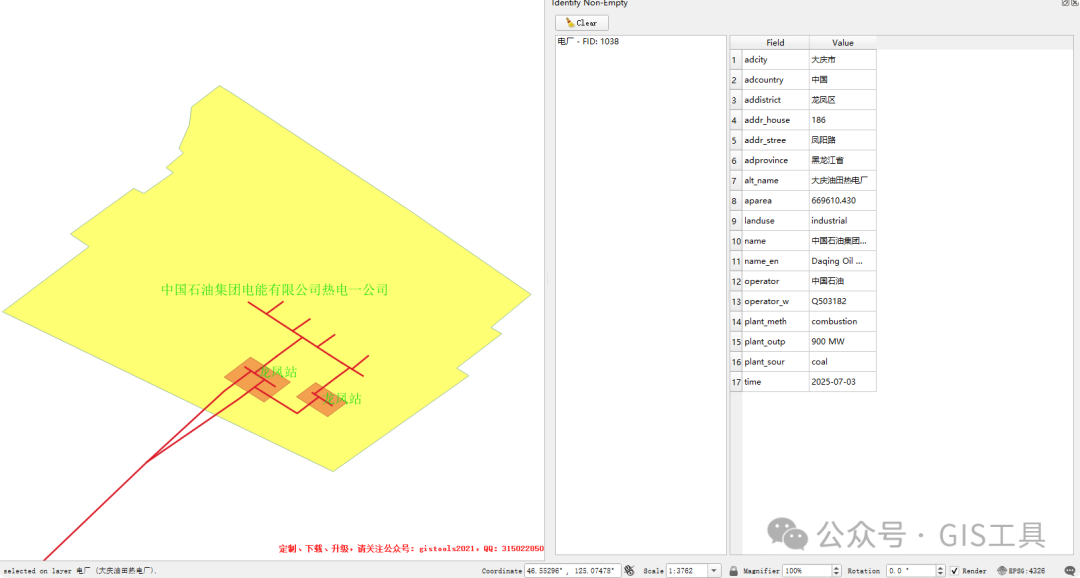Select the value 中国 for adcountry
This screenshot has height=578, width=1080.
click(842, 80)
